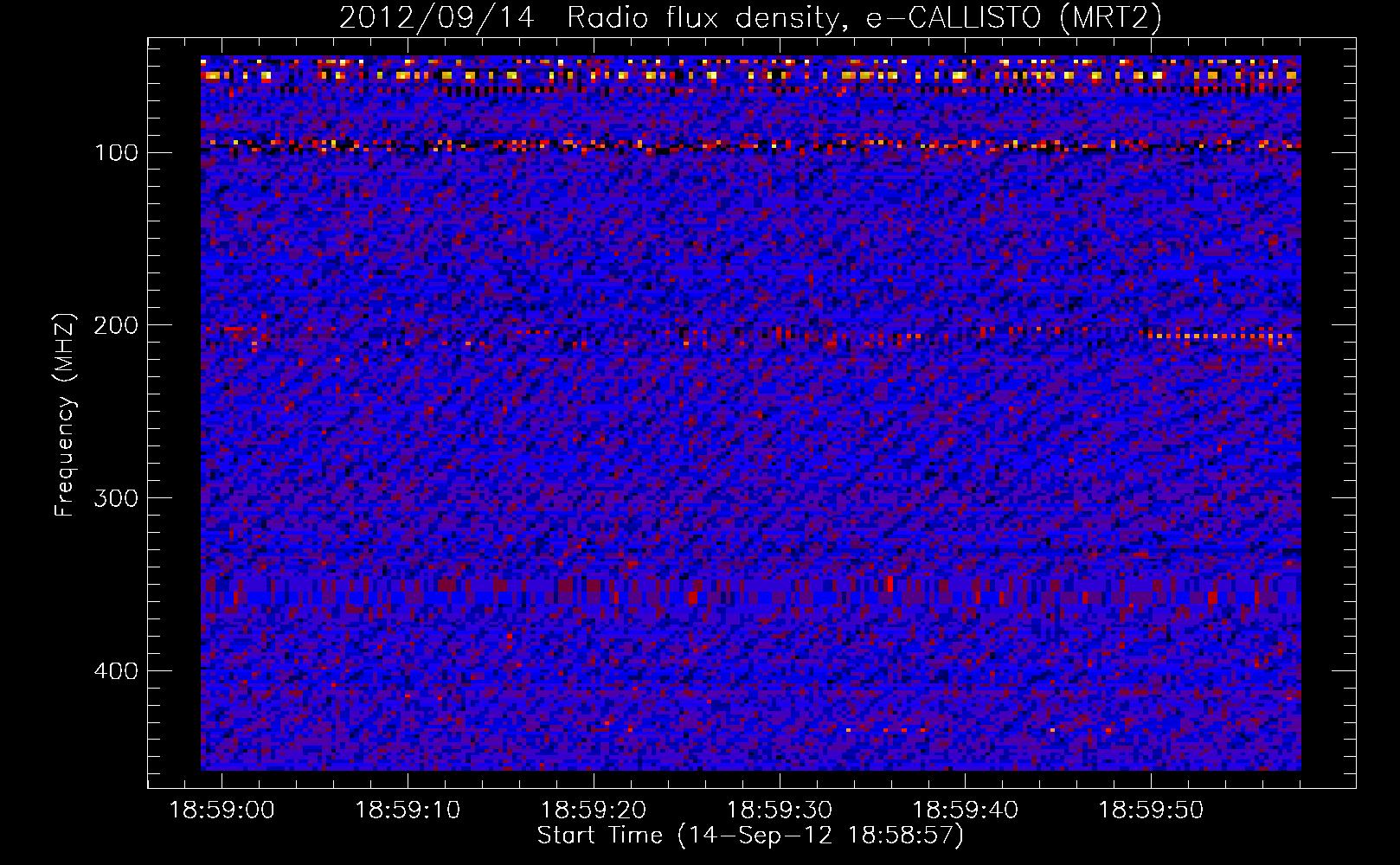Click the '18:59:50' time tick label
Screen dimensions: 1400x865
(1151, 811)
